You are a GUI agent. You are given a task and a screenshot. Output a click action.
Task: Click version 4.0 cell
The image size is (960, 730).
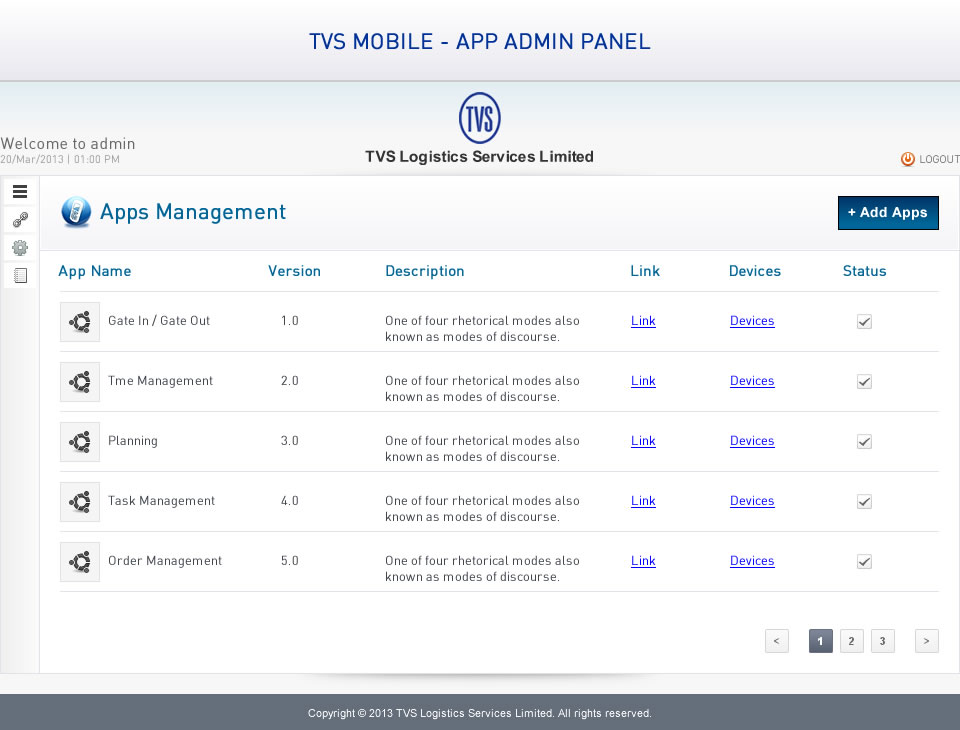(290, 501)
